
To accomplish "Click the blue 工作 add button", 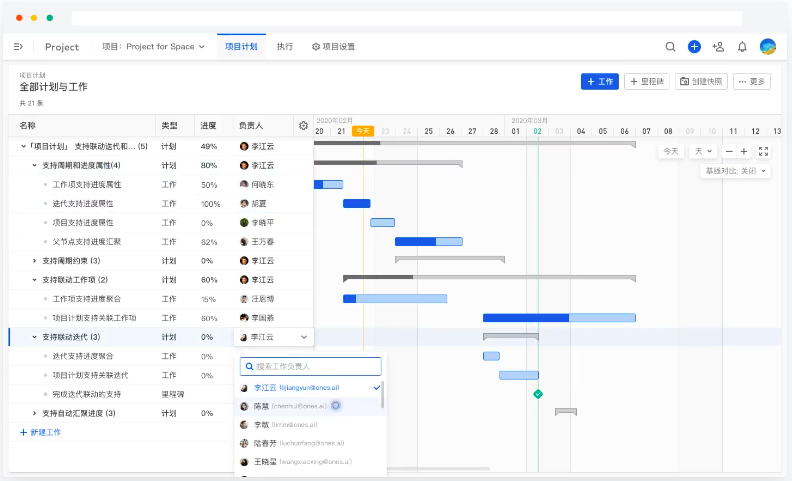I will 600,82.
